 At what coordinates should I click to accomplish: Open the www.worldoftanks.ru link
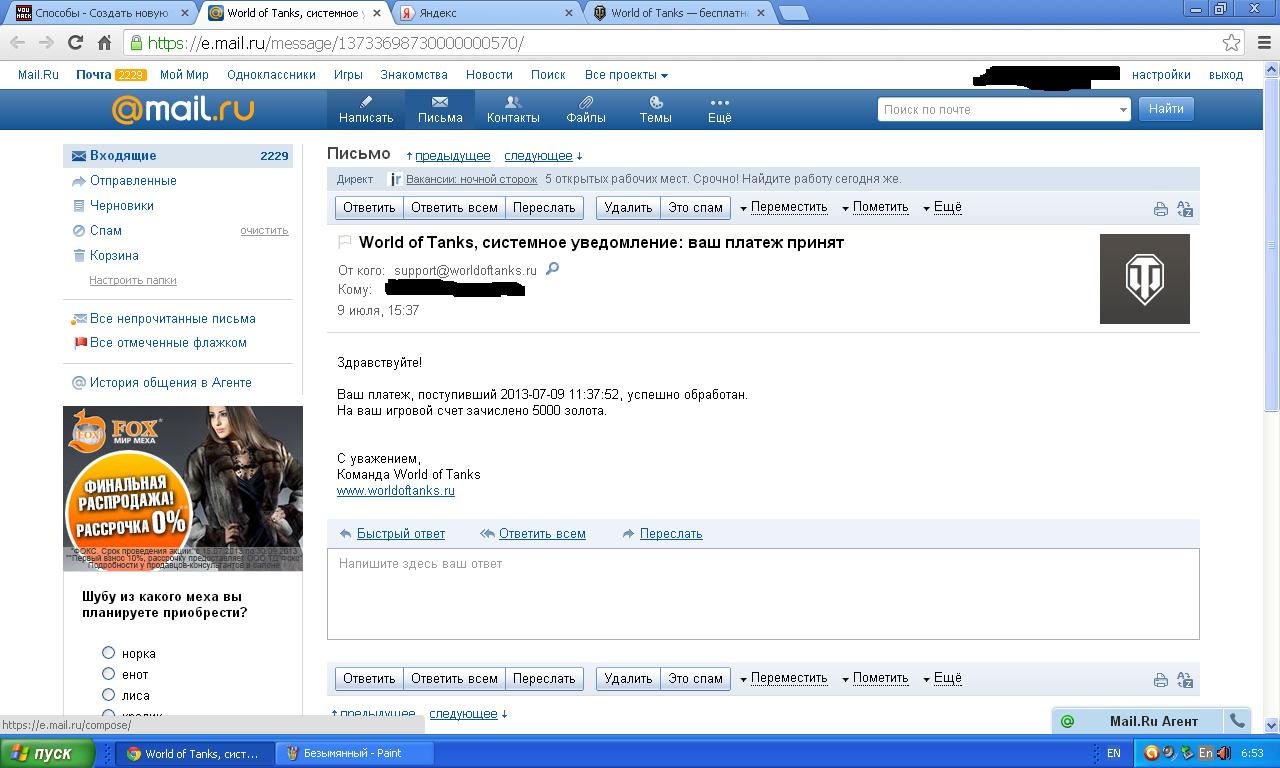(x=396, y=491)
